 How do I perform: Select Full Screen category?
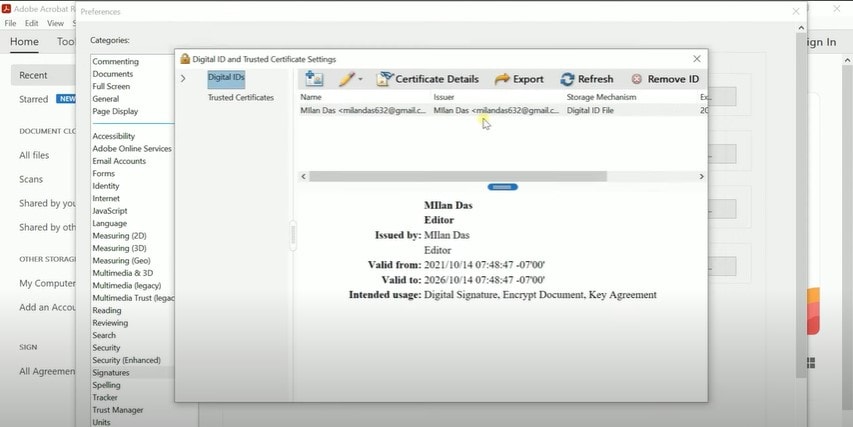[x=111, y=86]
